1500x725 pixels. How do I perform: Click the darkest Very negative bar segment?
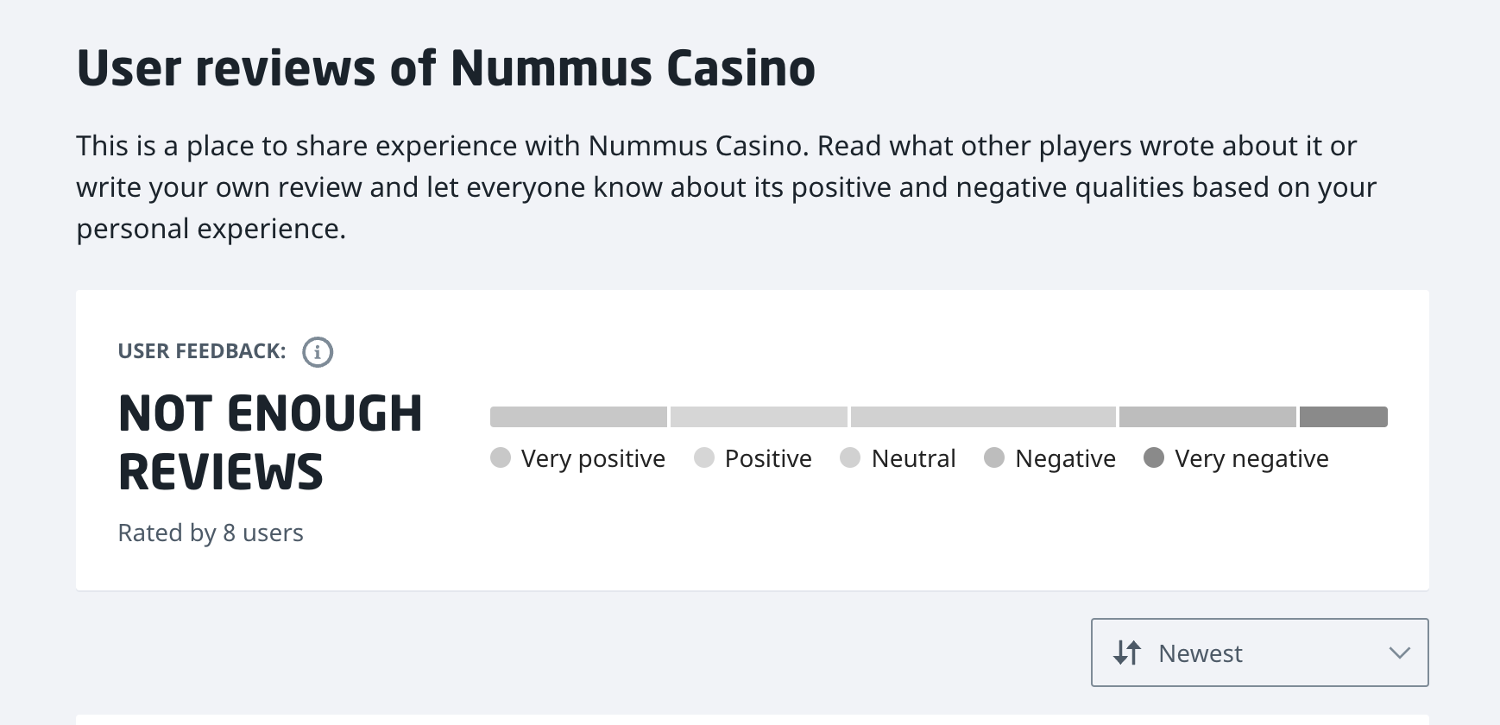1343,417
